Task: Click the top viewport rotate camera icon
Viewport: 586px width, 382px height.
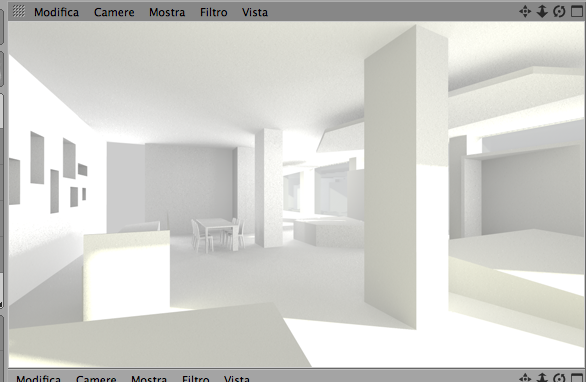Action: click(559, 12)
